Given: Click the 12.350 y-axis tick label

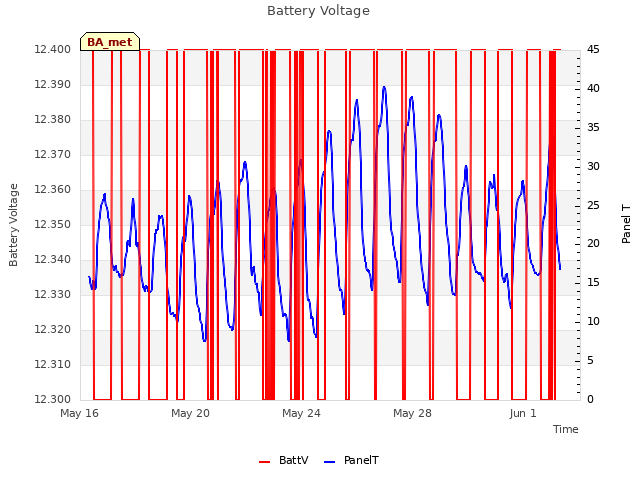Looking at the screenshot, I should pos(53,224).
